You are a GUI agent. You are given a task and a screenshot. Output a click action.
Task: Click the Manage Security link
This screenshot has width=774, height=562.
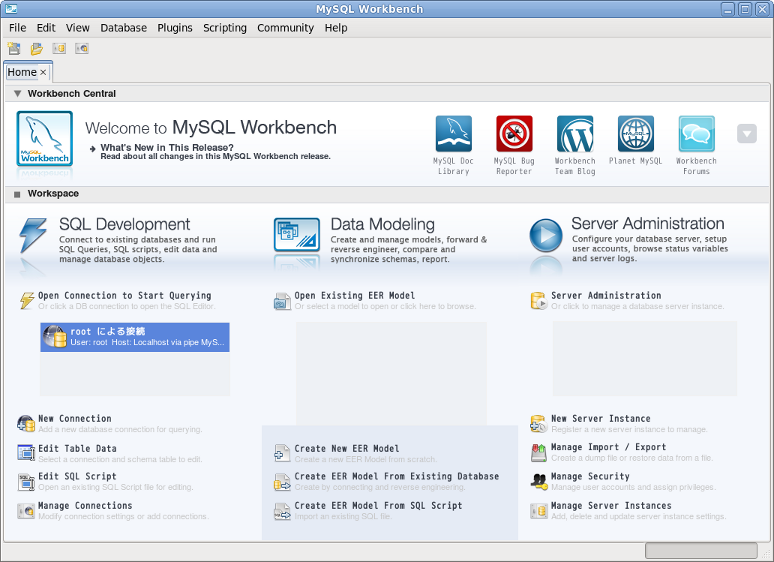click(x=590, y=476)
